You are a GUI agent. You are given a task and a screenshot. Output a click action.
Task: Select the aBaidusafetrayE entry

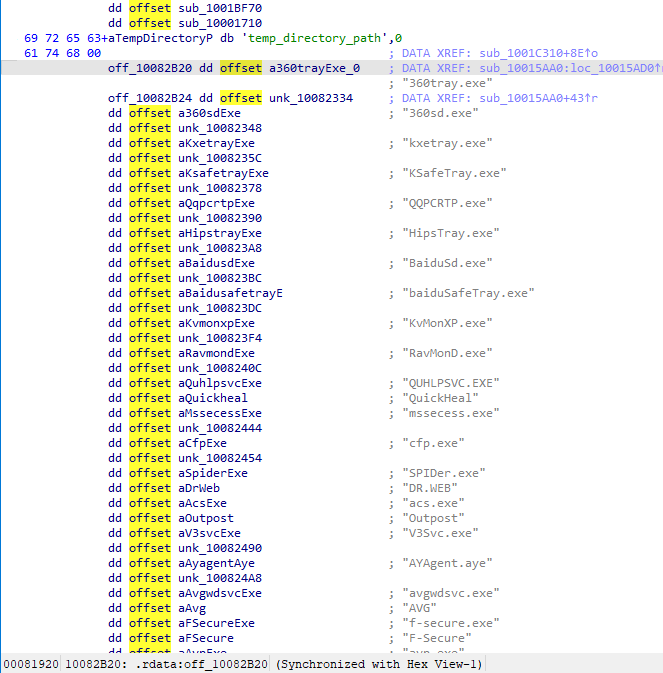click(x=230, y=294)
